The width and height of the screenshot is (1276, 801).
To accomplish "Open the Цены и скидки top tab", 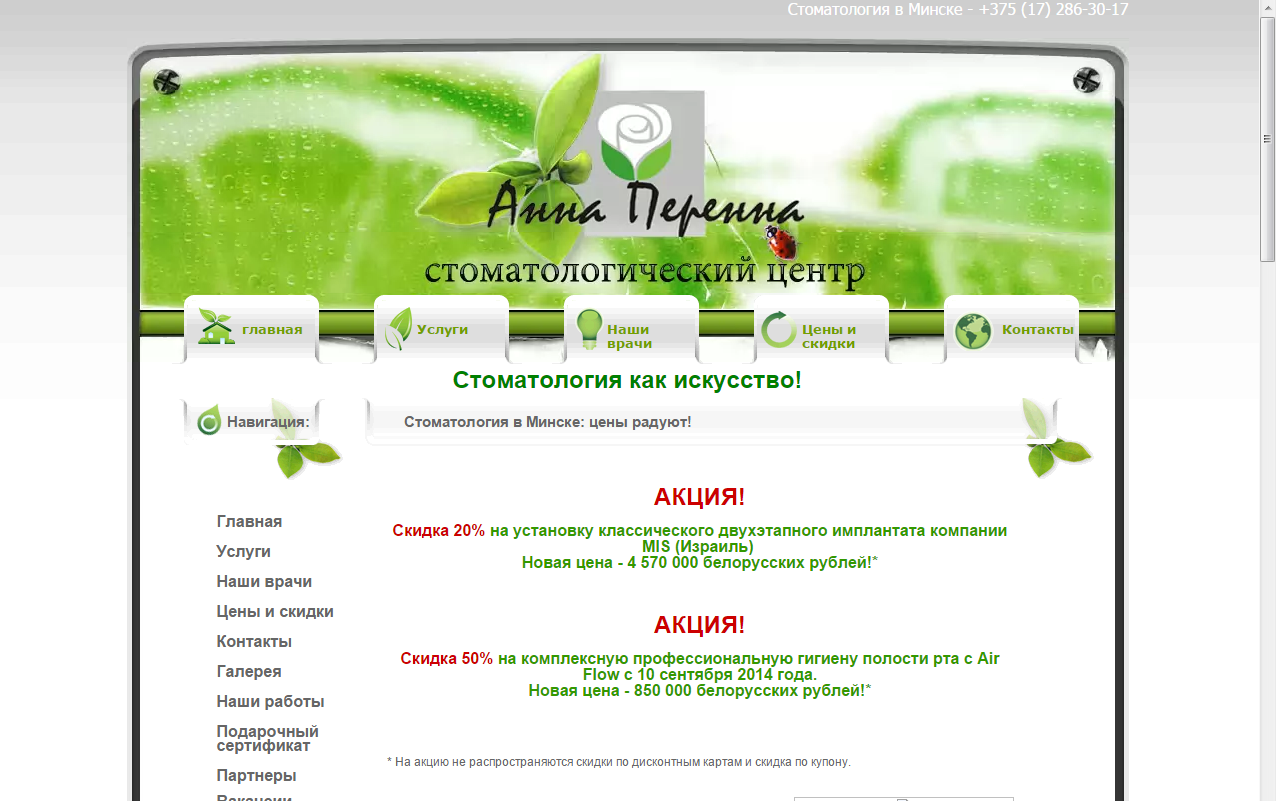I will 821,329.
